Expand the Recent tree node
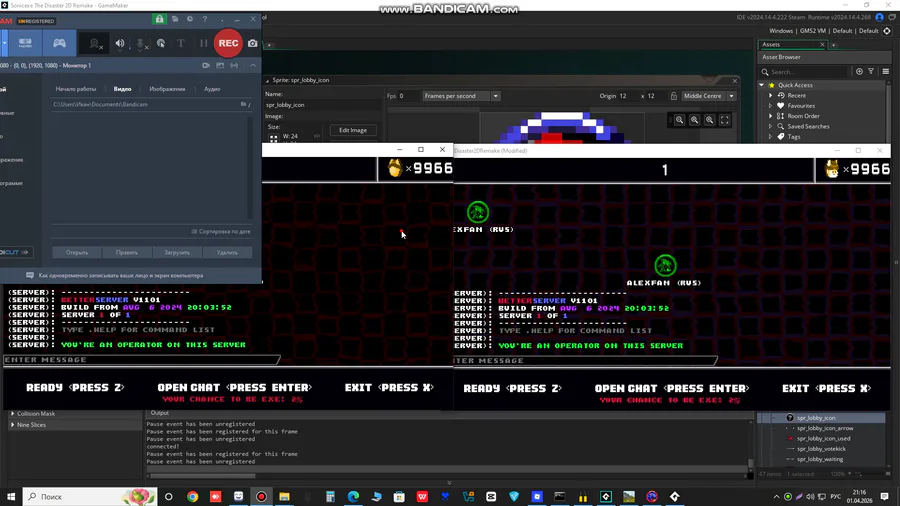 771,95
